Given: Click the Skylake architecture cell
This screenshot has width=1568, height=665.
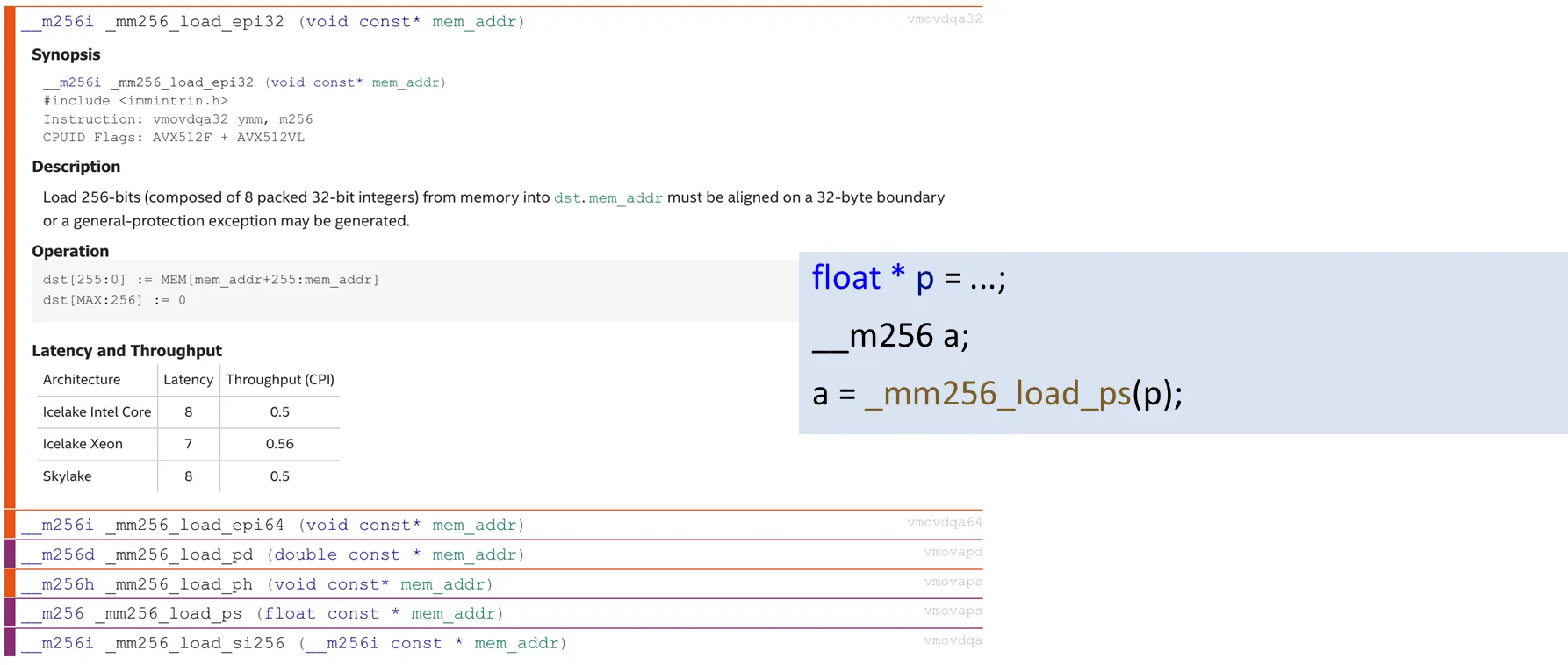Looking at the screenshot, I should click(68, 476).
